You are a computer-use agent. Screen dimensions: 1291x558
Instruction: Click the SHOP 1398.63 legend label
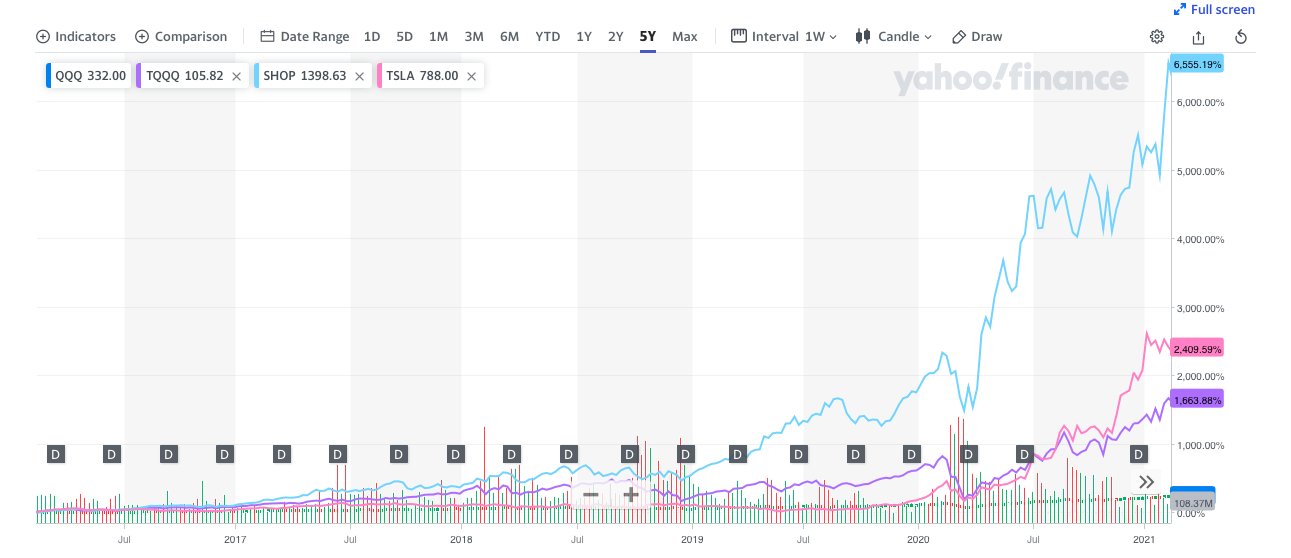tap(304, 76)
